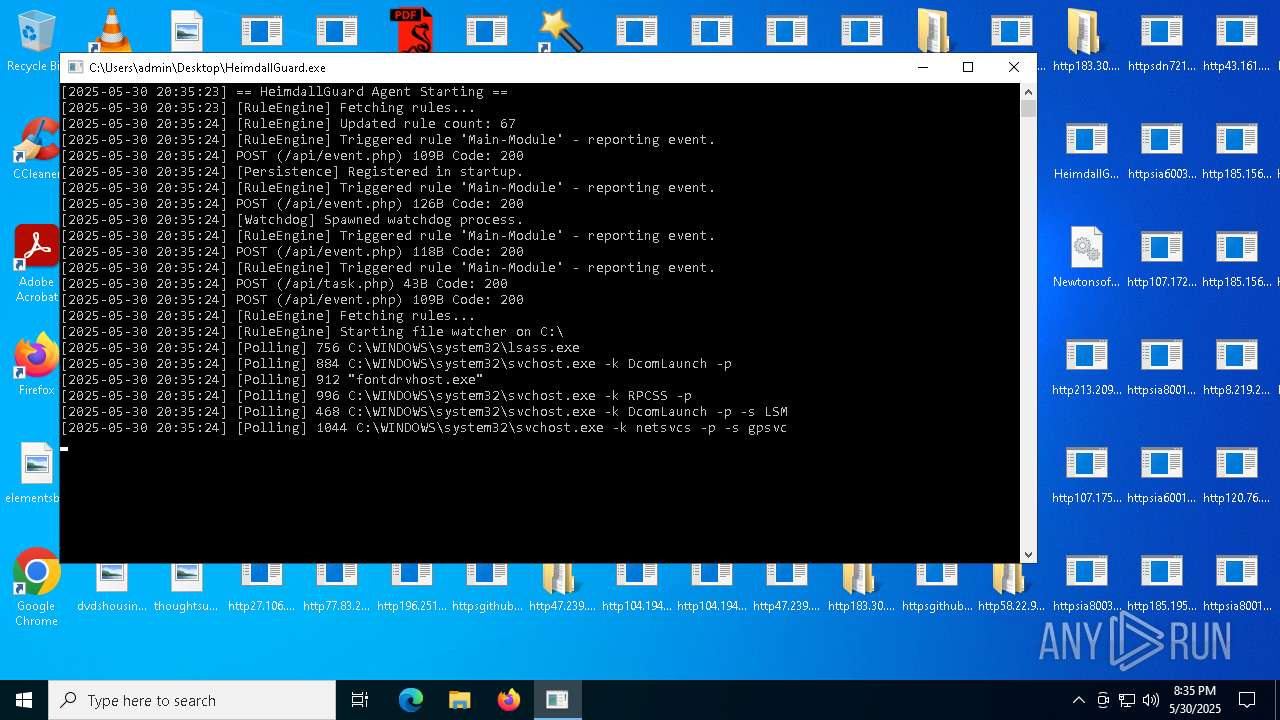The width and height of the screenshot is (1280, 720).
Task: Select the http196.251... desktop file
Action: tap(412, 588)
